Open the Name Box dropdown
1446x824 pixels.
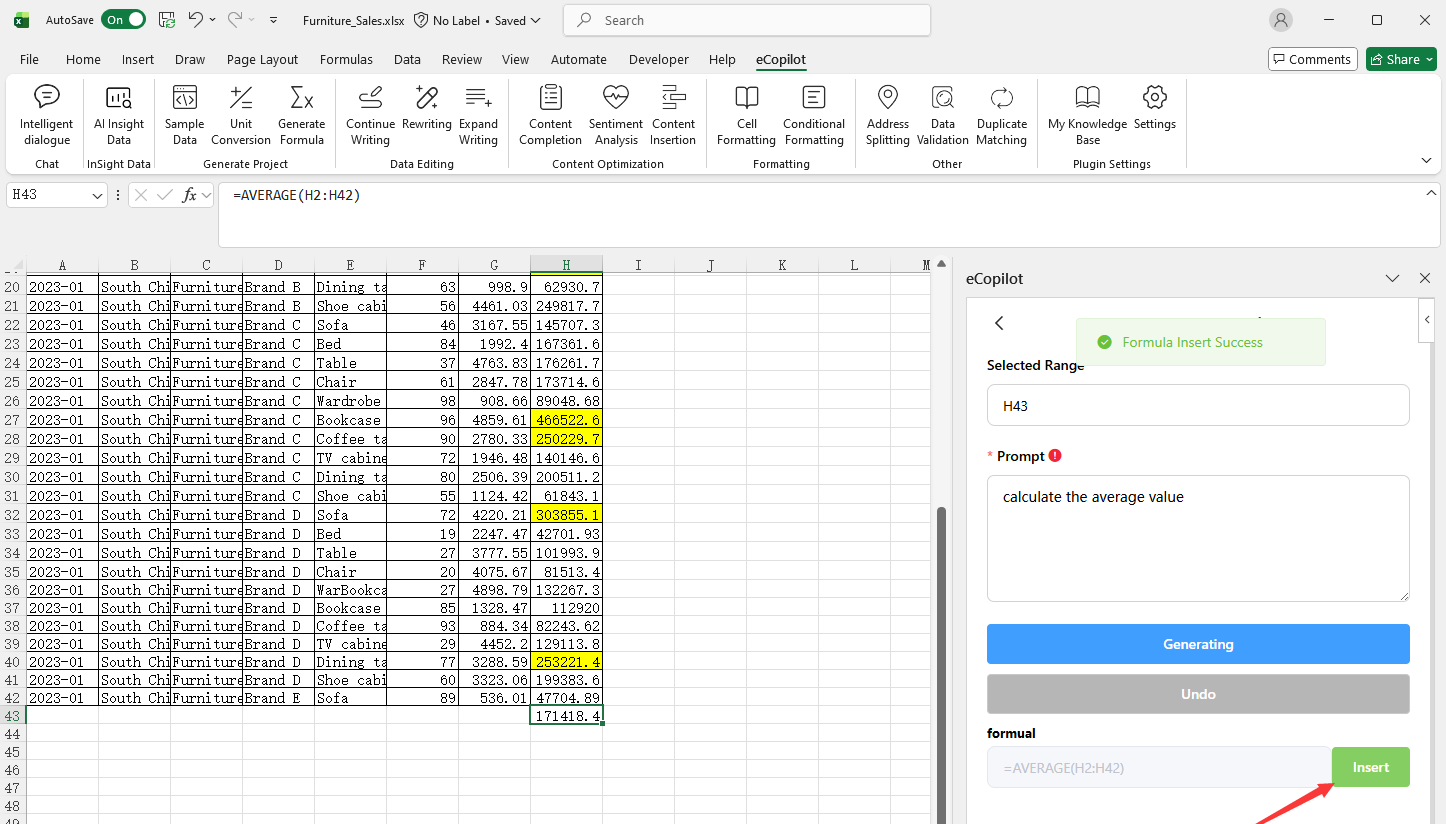click(x=94, y=195)
